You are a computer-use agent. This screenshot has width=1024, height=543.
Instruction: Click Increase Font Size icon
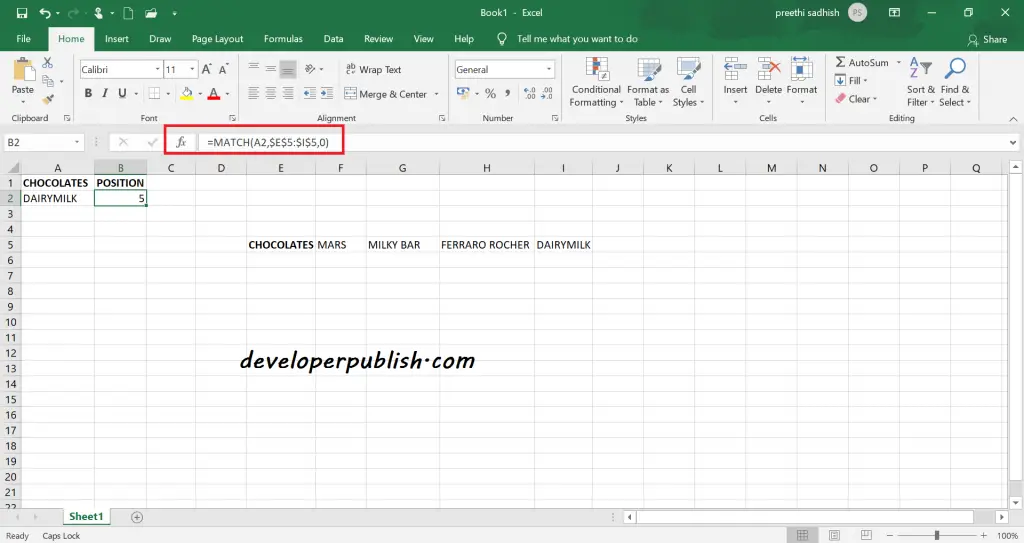(206, 69)
